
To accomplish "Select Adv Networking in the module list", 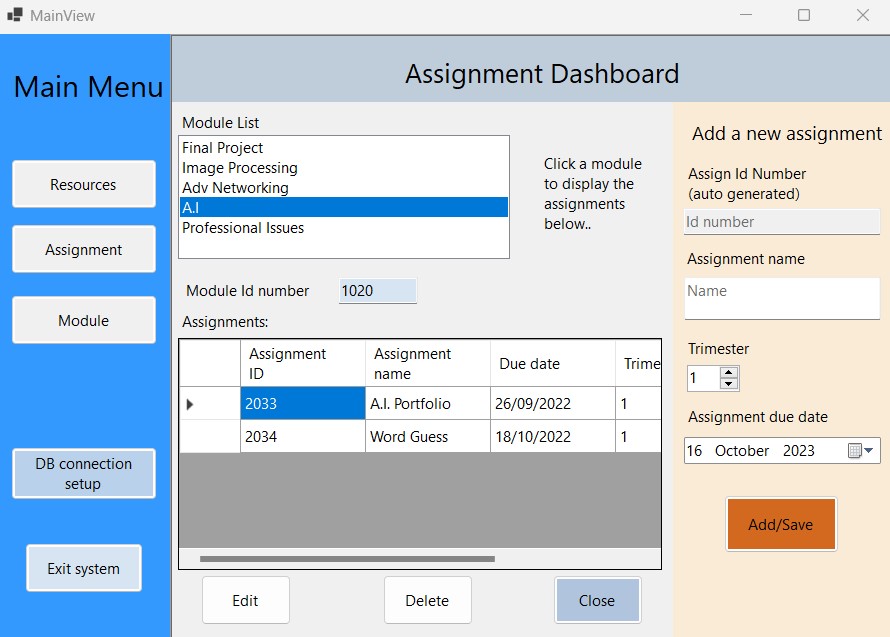I will pyautogui.click(x=235, y=188).
